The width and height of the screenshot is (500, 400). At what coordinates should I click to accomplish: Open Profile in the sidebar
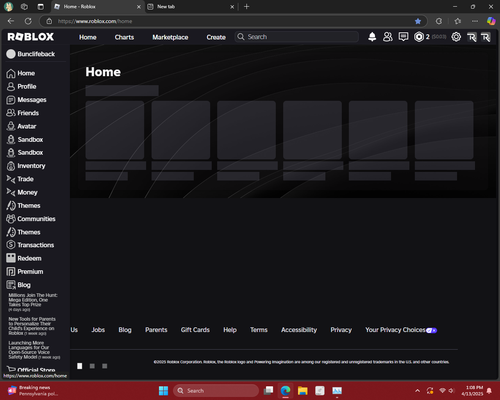point(21,86)
